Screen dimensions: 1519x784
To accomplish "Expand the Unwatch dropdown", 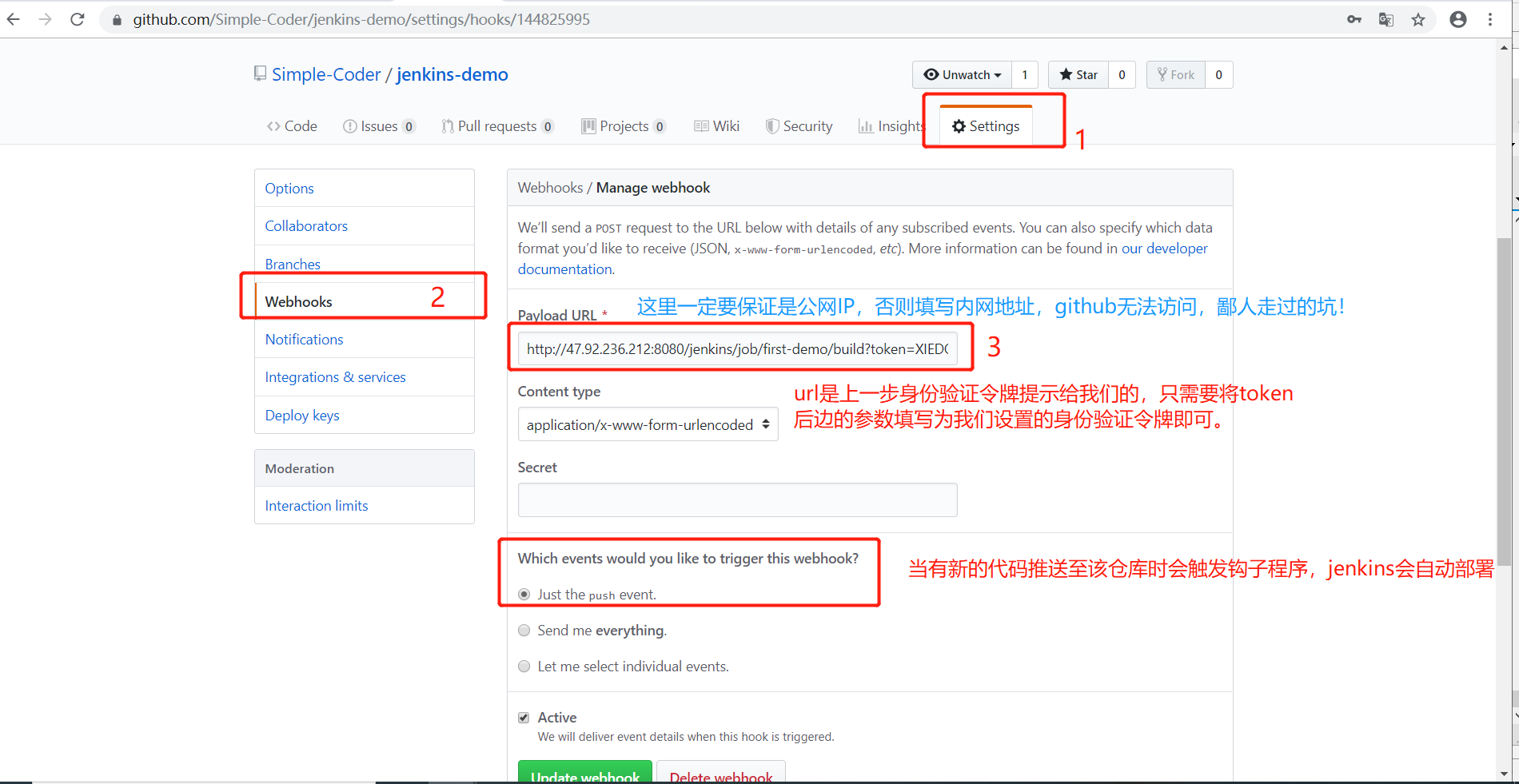I will tap(963, 74).
